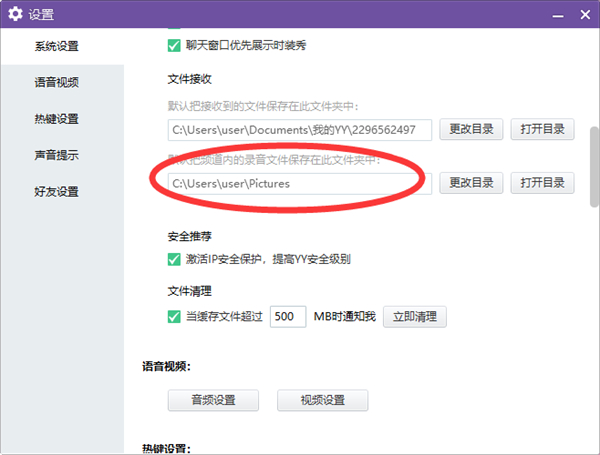Image resolution: width=600 pixels, height=455 pixels.
Task: Toggle the 聊天窗口优先展示时装秀 checkbox
Action: [x=174, y=45]
